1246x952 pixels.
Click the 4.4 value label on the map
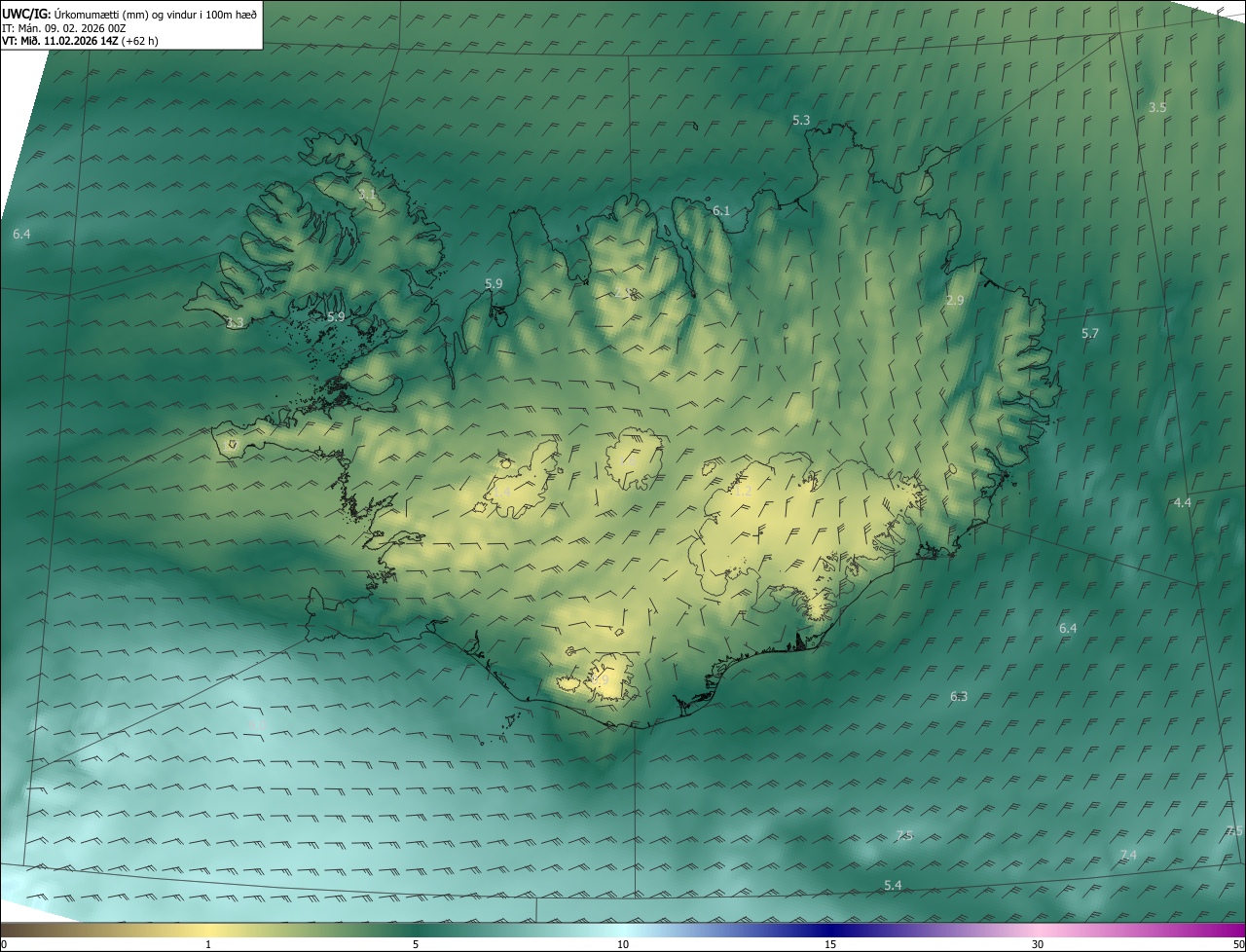click(x=1183, y=502)
